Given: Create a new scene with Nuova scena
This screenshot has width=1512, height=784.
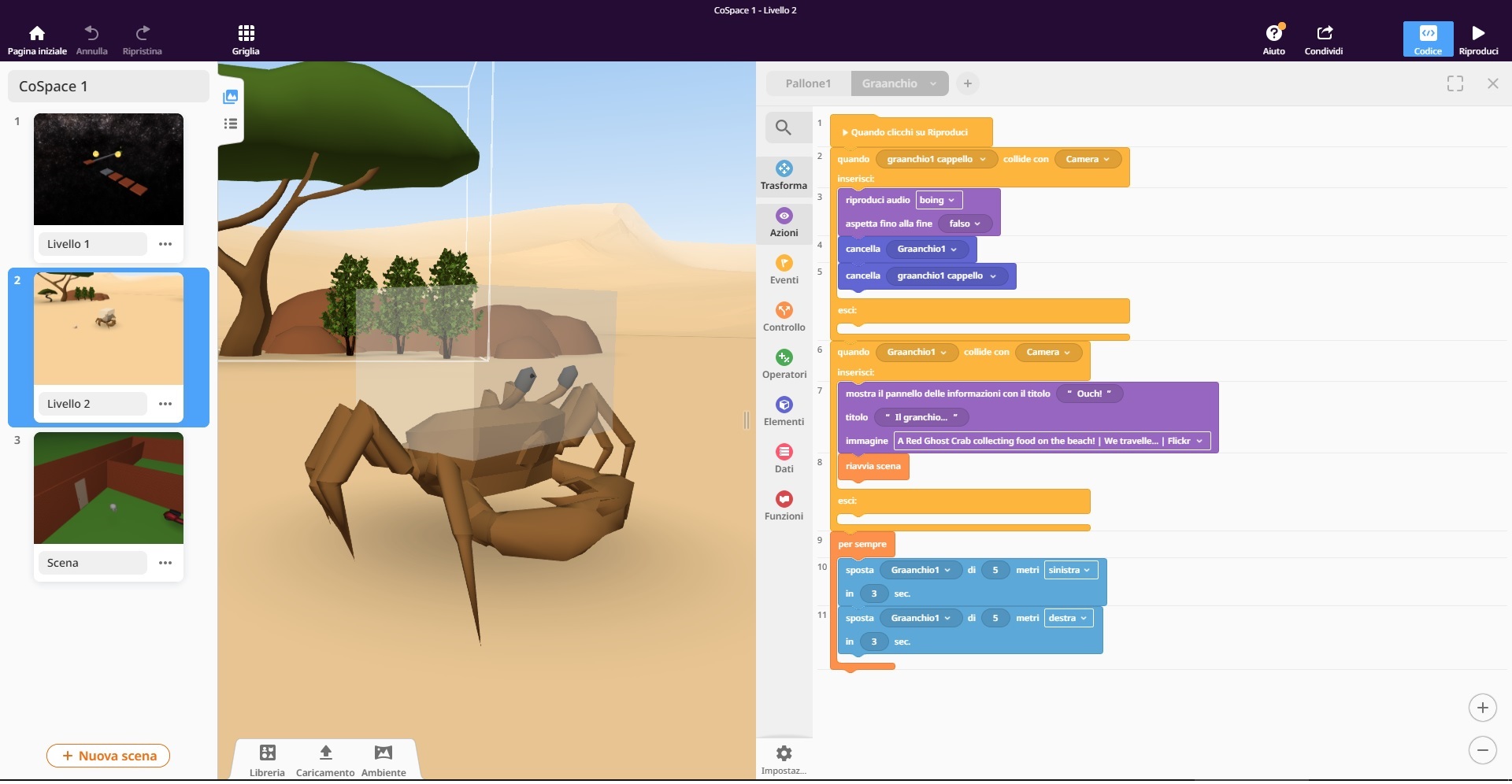Looking at the screenshot, I should pos(109,756).
